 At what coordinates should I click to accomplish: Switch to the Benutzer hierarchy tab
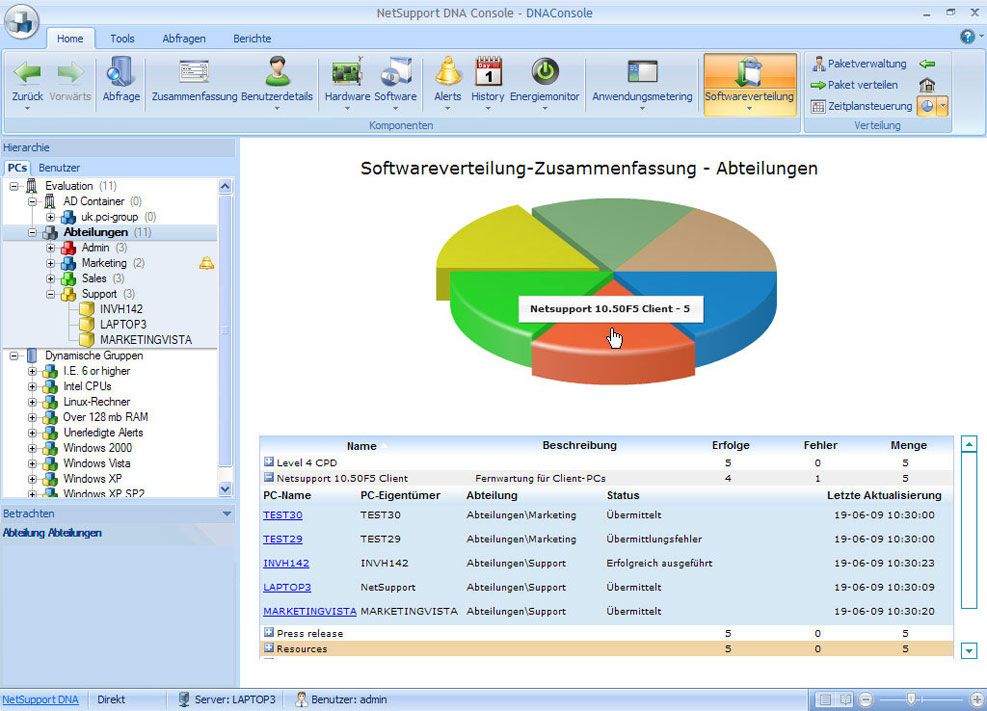point(58,167)
